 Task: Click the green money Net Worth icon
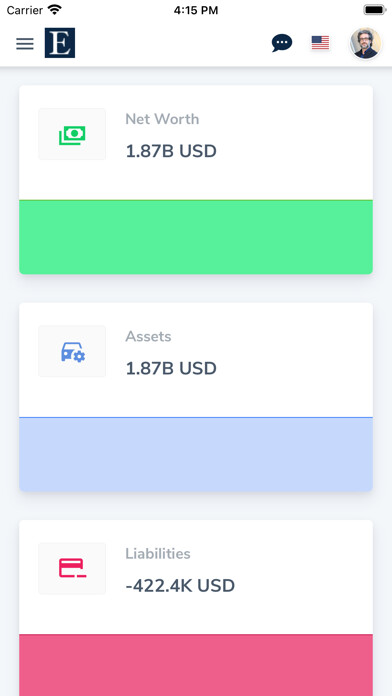coord(72,134)
